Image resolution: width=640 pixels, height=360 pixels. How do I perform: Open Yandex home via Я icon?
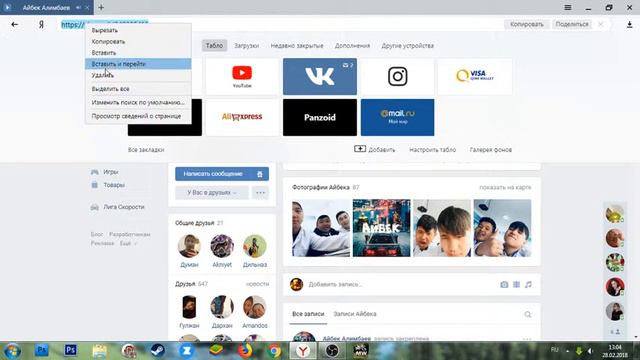[41, 24]
